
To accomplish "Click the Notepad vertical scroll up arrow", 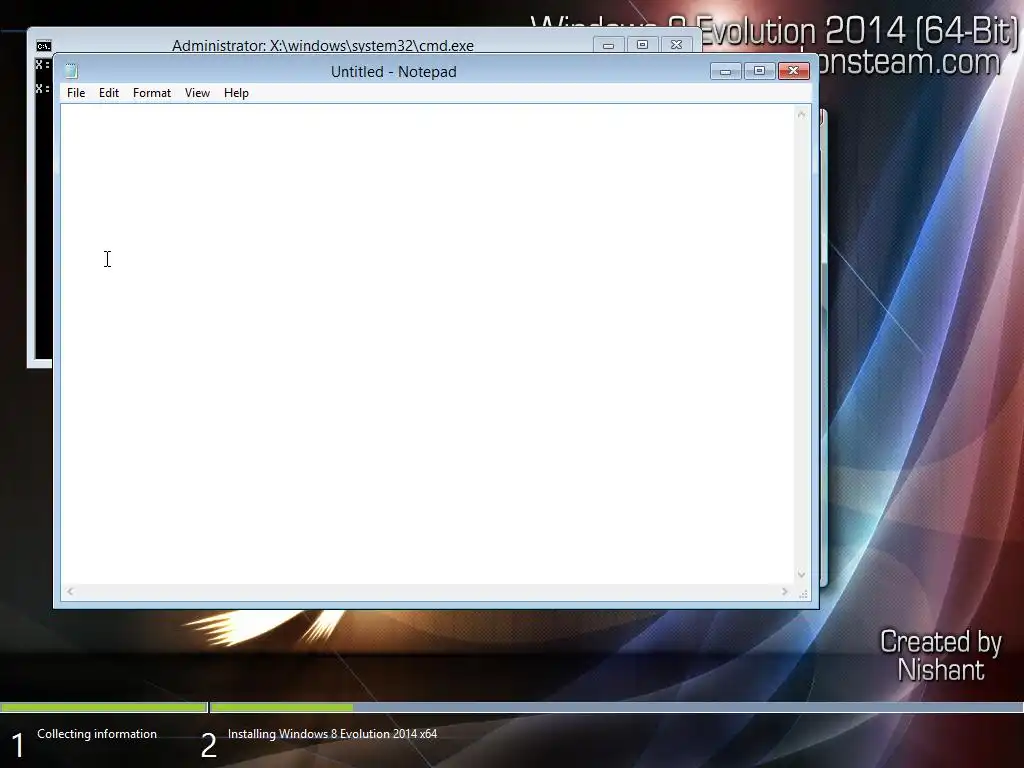I will coord(801,115).
